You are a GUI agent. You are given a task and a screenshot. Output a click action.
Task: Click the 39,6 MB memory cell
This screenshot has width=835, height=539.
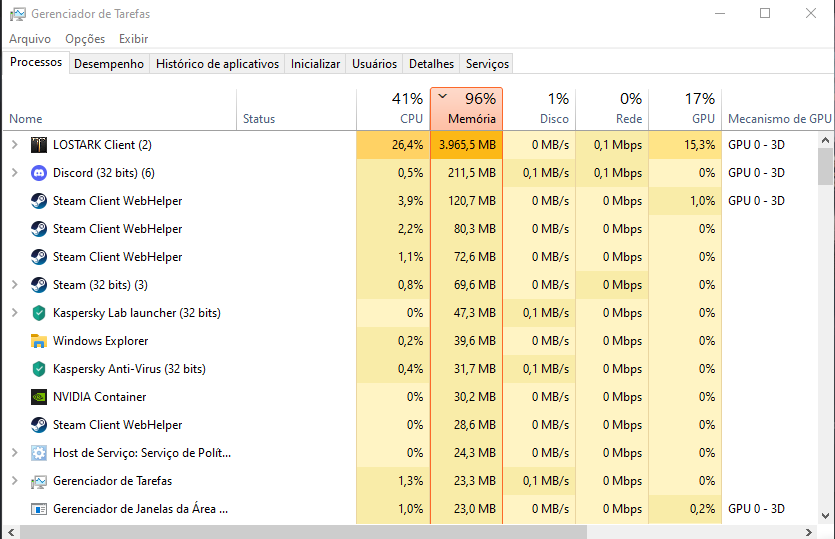coord(466,341)
